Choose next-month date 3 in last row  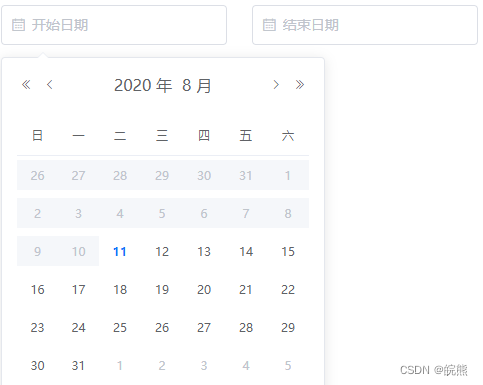pyautogui.click(x=204, y=365)
